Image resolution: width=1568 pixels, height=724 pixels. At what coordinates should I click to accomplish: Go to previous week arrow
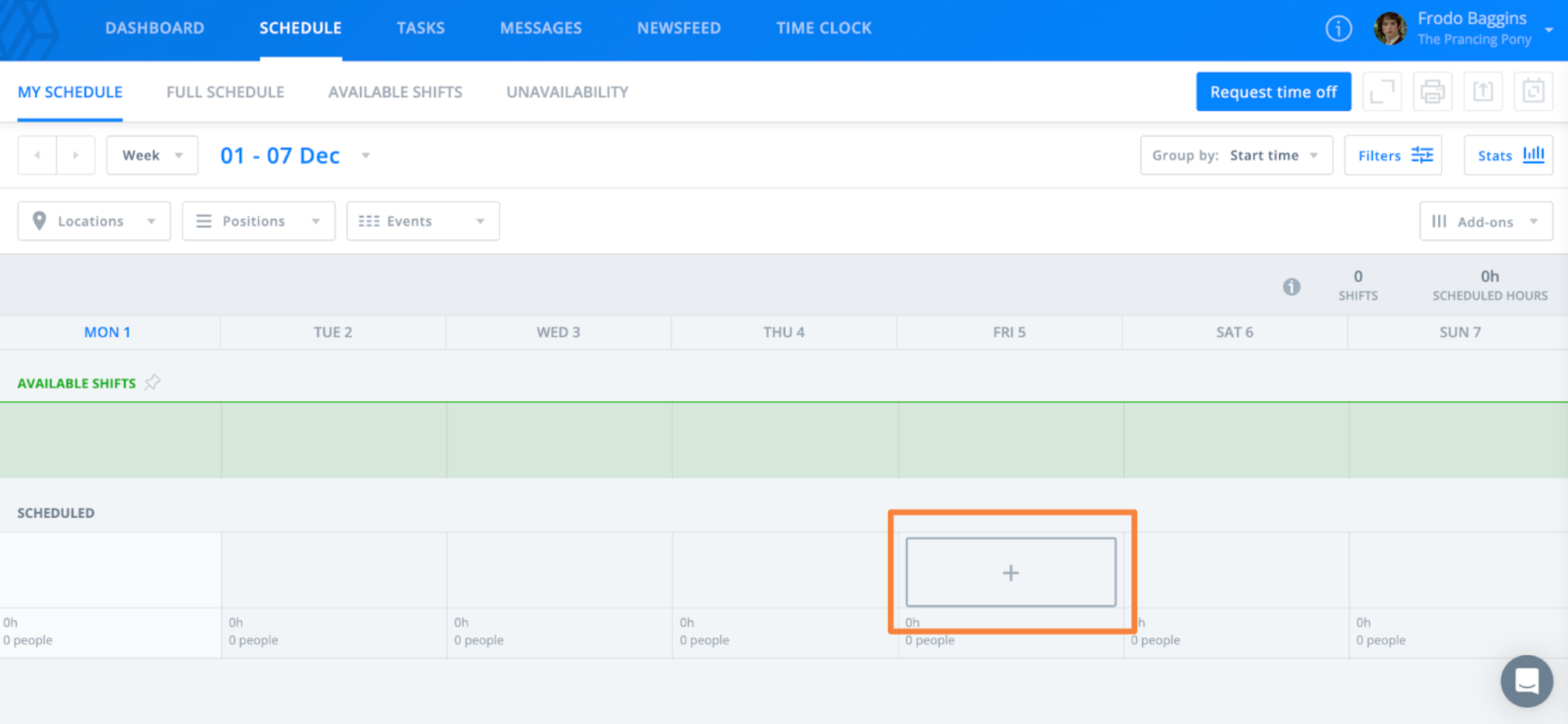click(37, 156)
